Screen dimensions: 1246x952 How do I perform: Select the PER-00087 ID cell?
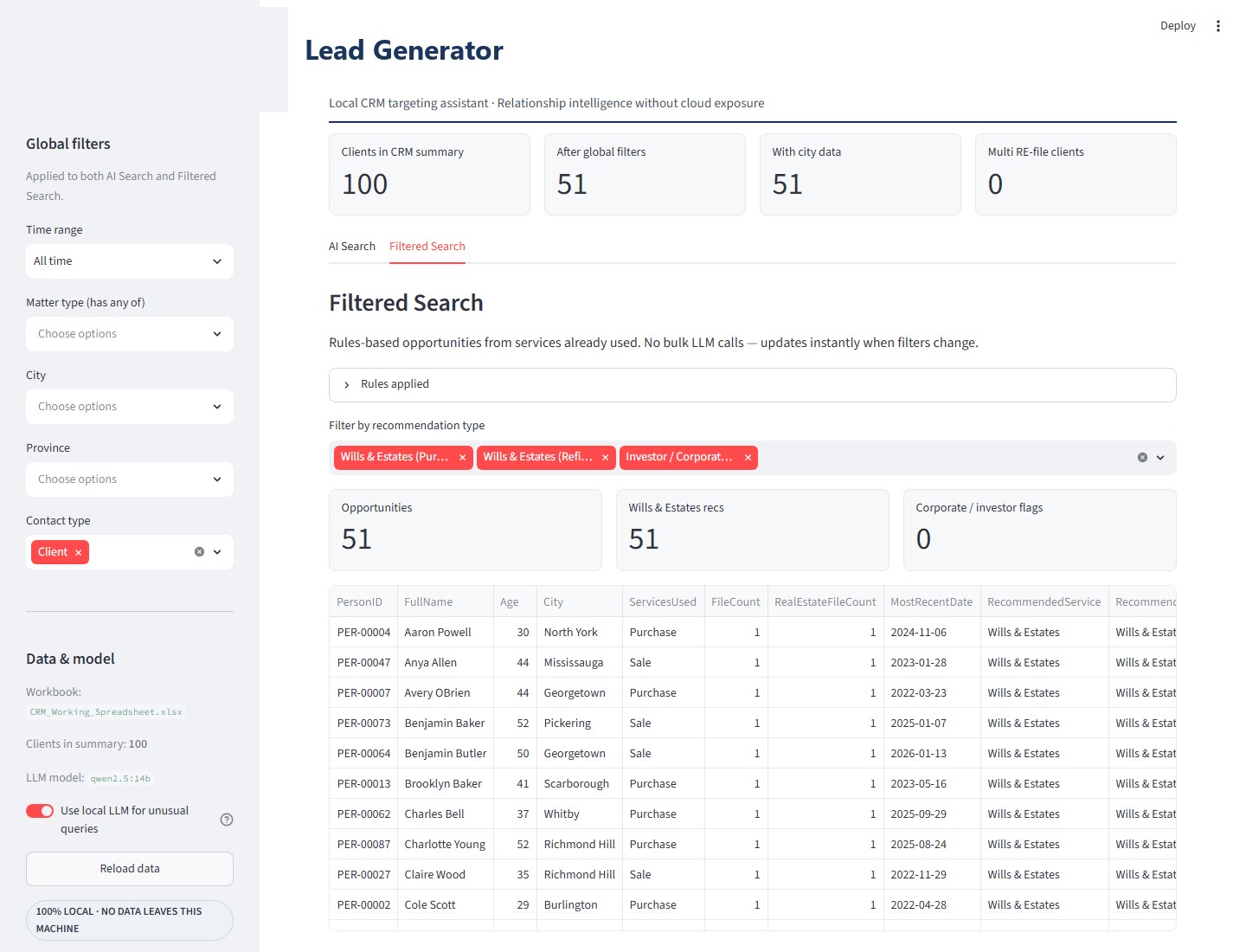[363, 845]
